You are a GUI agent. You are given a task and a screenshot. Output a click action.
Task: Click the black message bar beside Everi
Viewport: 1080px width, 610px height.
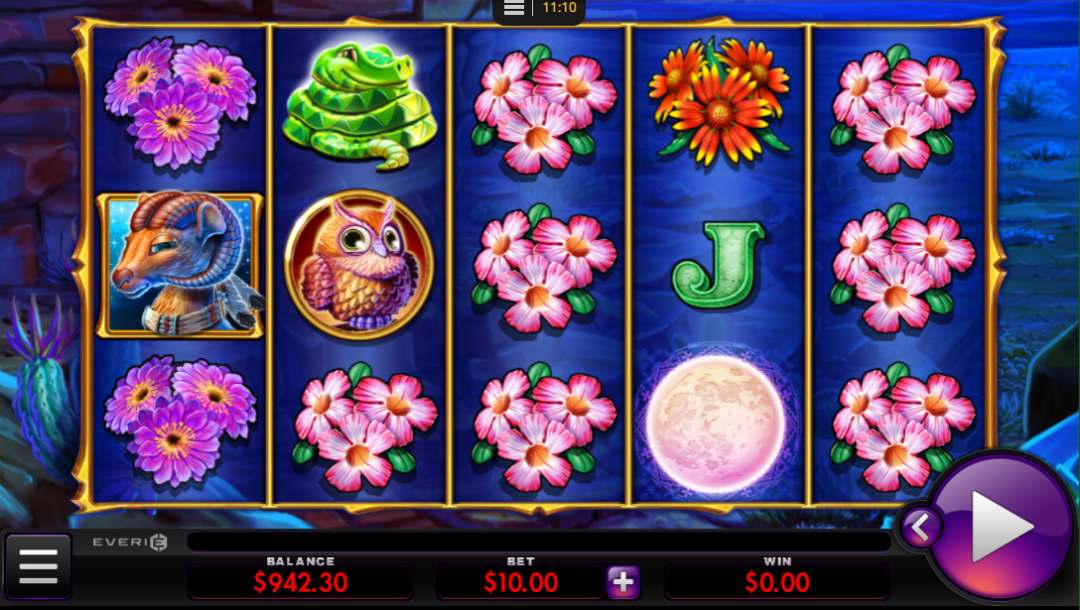pyautogui.click(x=539, y=541)
